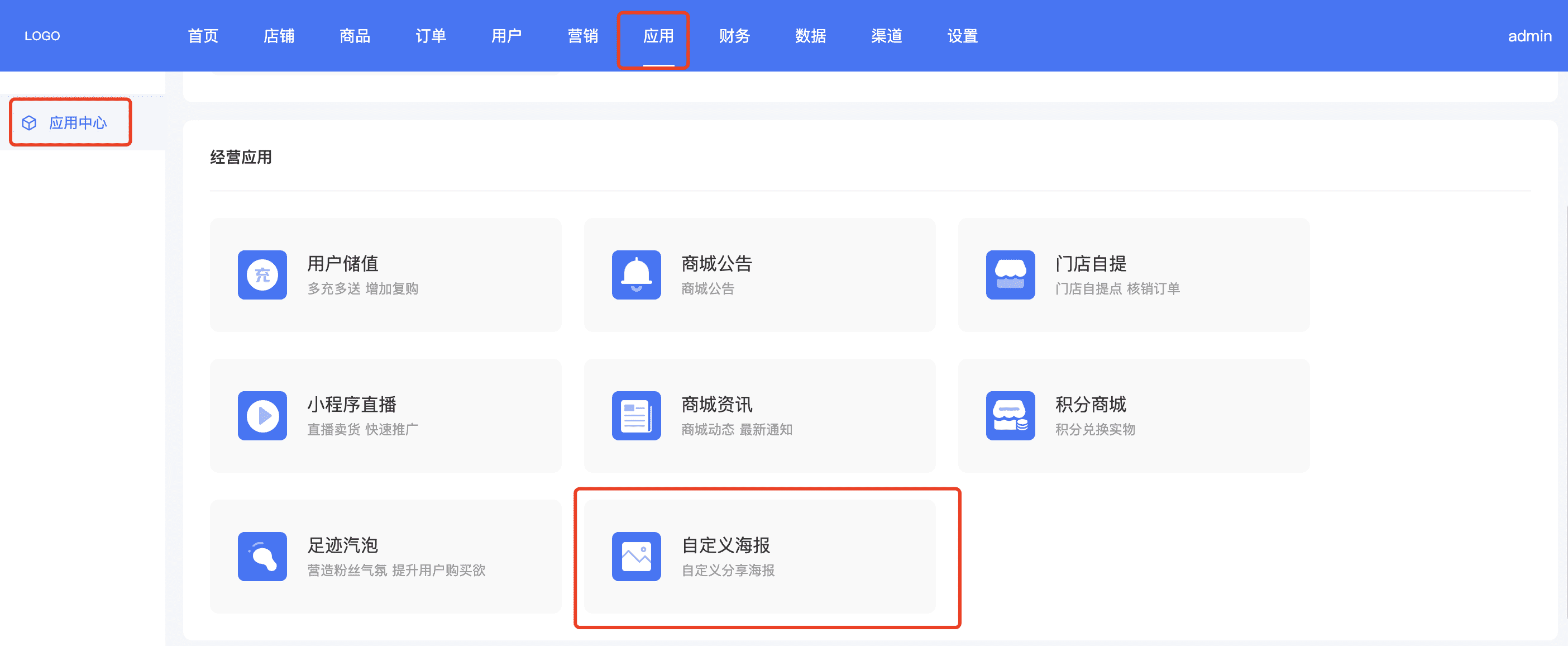This screenshot has width=1568, height=646.
Task: Go to the 商品 menu
Action: [x=355, y=36]
